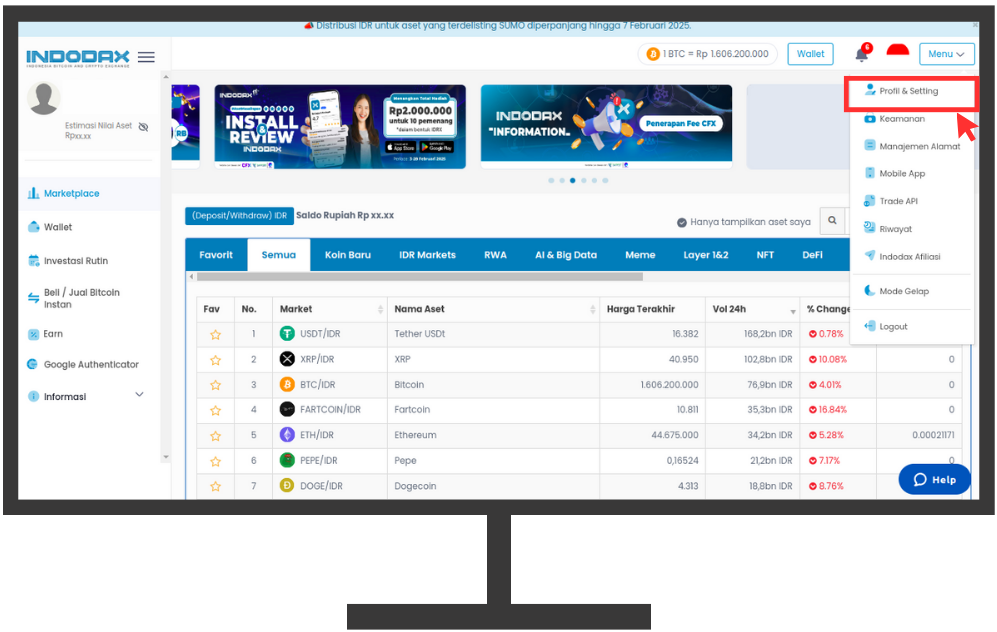Sort table by Vol 24h column
Image resolution: width=997 pixels, height=632 pixels.
[x=752, y=309]
